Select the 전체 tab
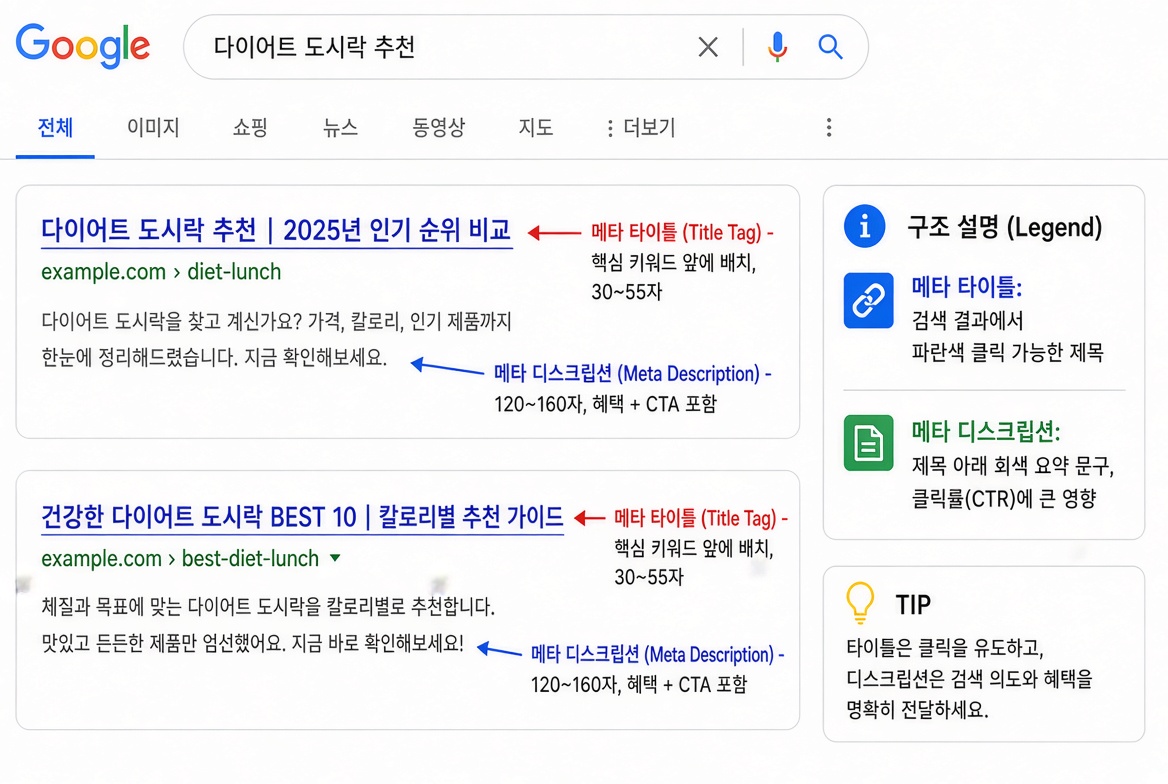Image resolution: width=1168 pixels, height=784 pixels. (55, 127)
